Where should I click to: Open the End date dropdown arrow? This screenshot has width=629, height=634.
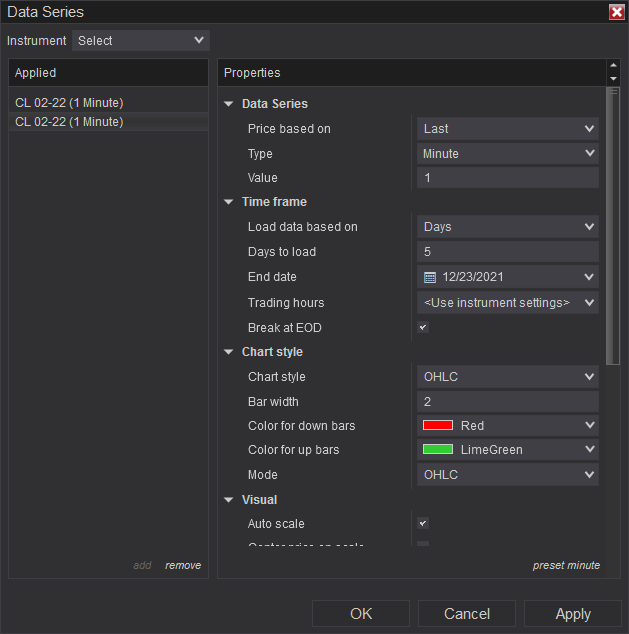(x=589, y=277)
